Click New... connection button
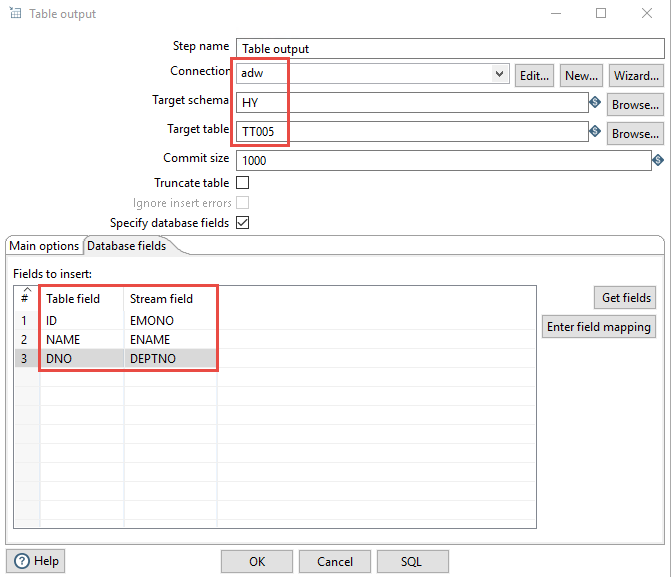 tap(581, 75)
